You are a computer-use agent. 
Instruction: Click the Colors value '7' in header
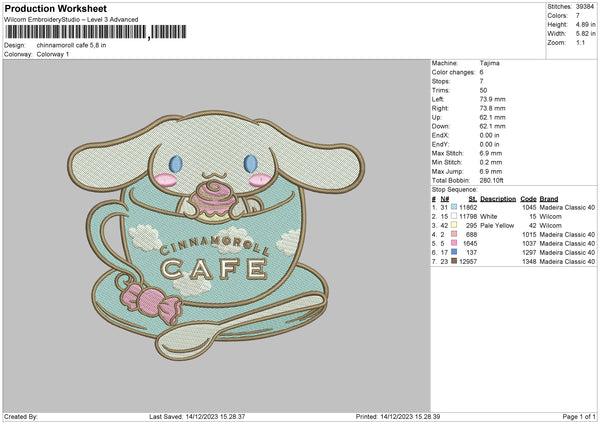click(578, 16)
